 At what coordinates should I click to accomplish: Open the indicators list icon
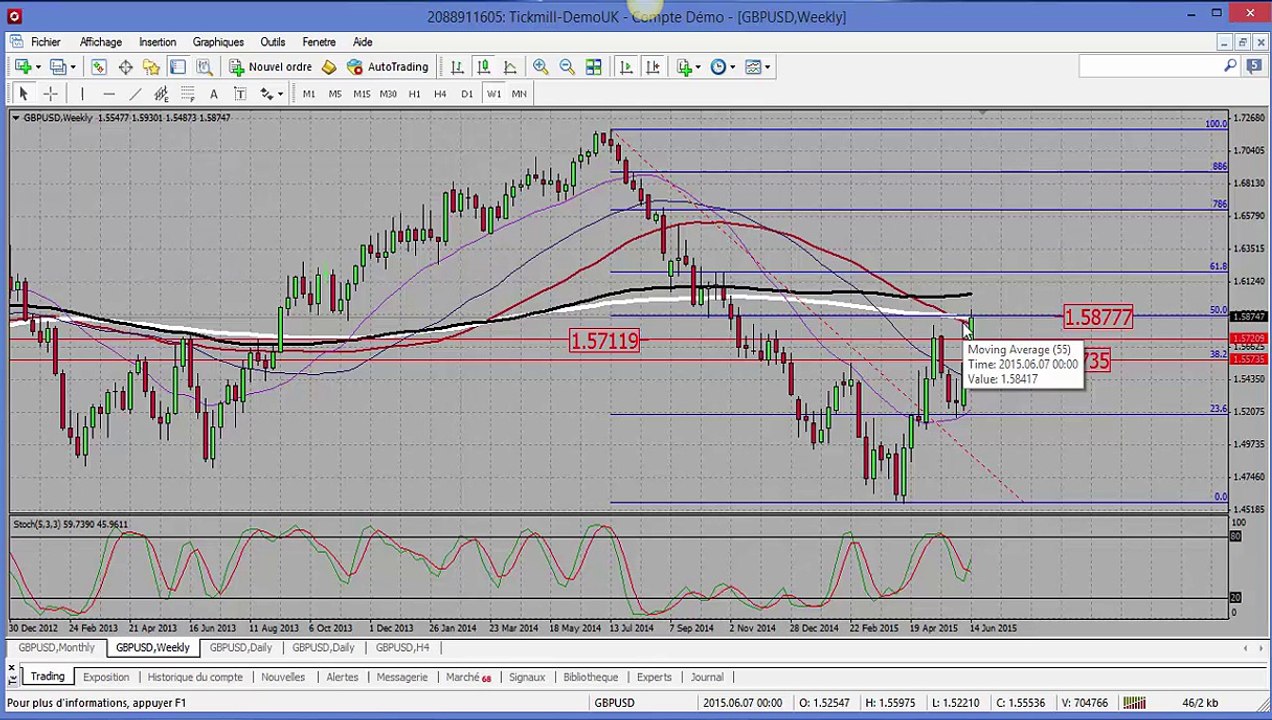click(684, 67)
